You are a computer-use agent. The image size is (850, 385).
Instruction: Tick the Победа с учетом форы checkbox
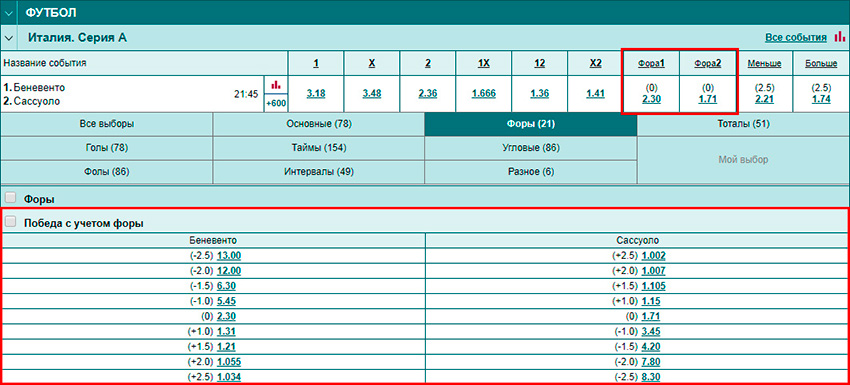point(10,222)
